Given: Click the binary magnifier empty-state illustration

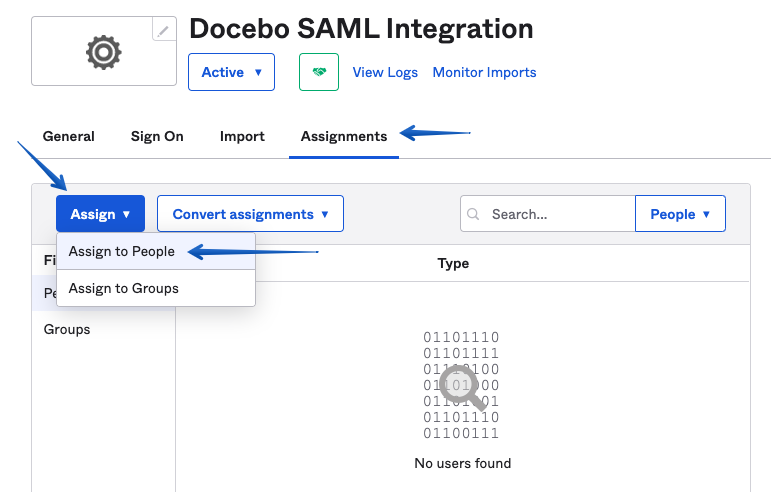Looking at the screenshot, I should click(x=461, y=385).
